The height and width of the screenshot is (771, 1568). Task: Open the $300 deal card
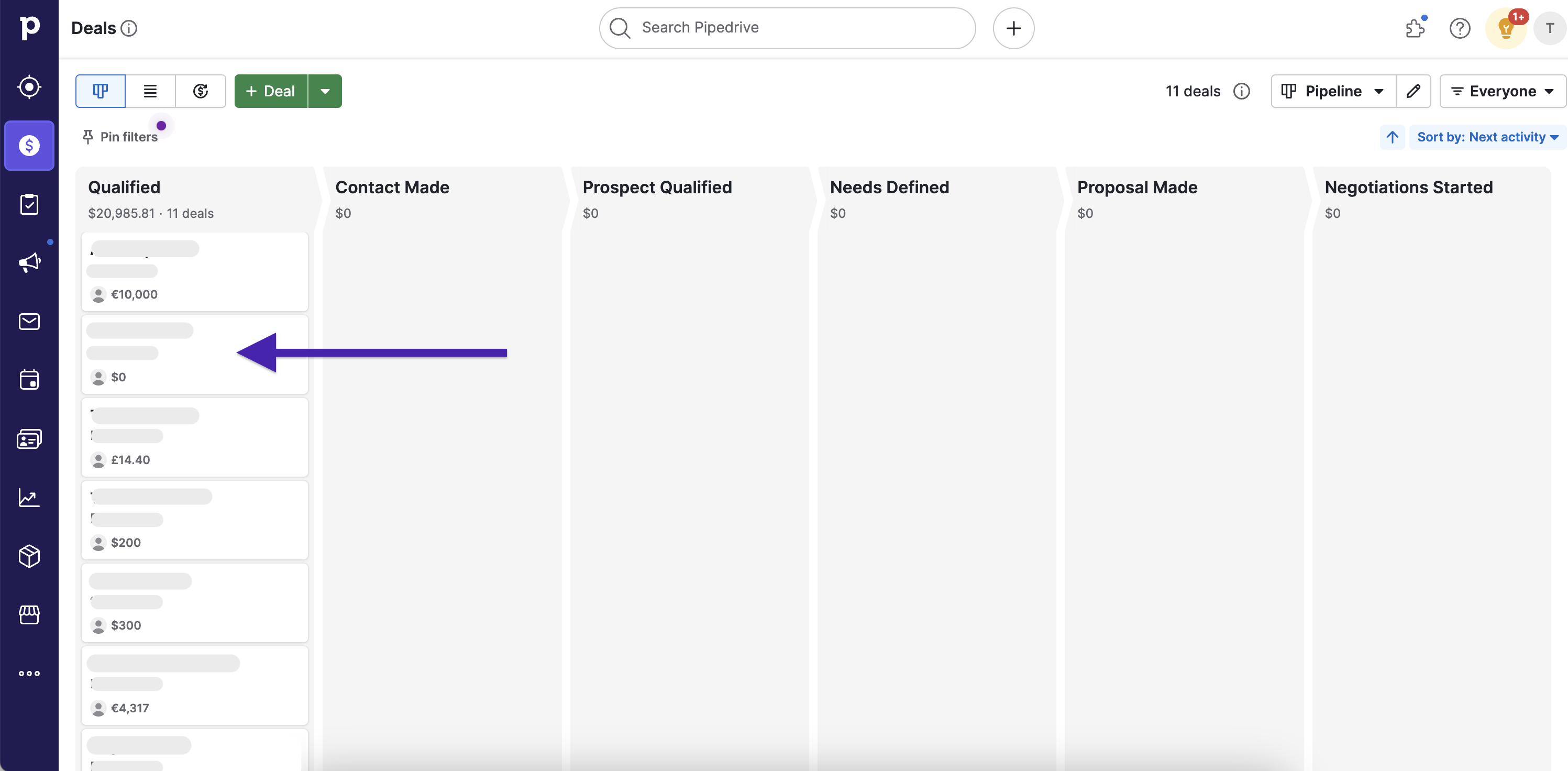[195, 603]
